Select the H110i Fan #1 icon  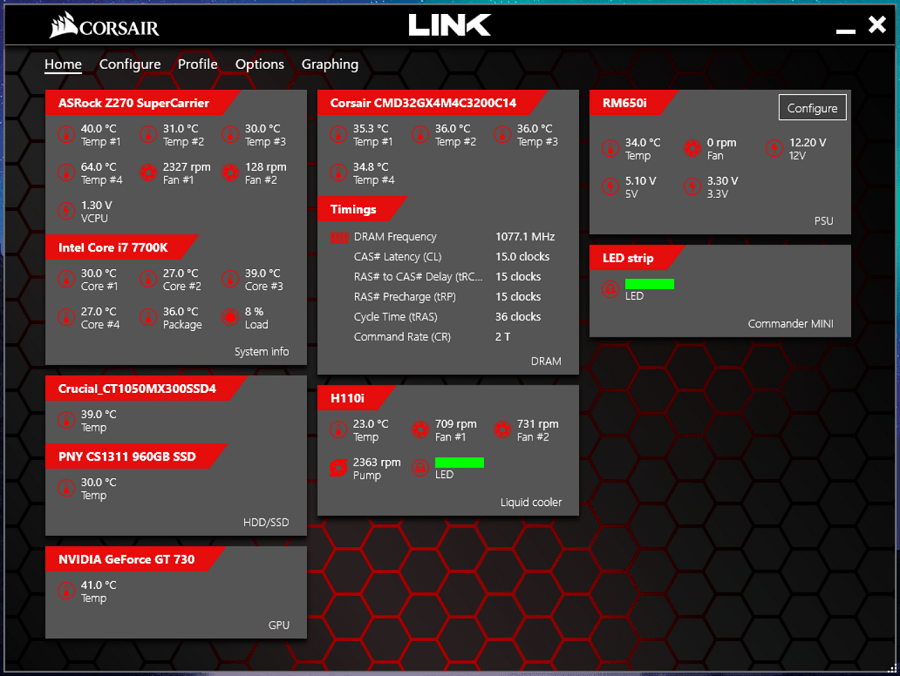(x=421, y=430)
